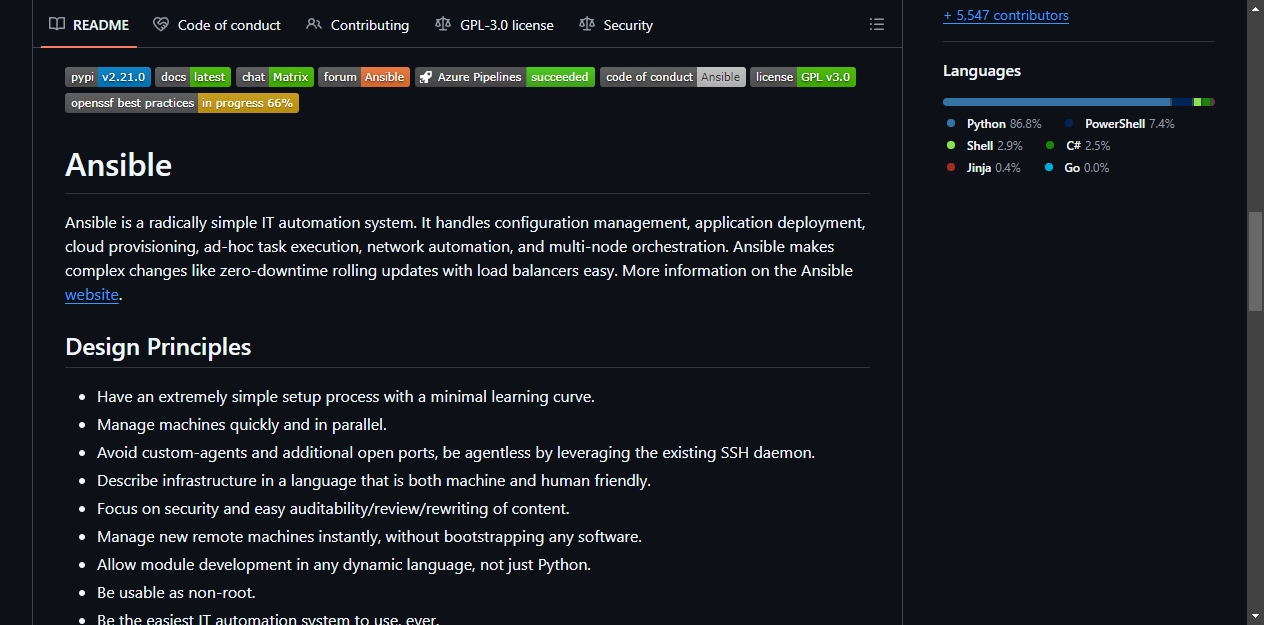Open the license GPL v3.0 badge
The height and width of the screenshot is (625, 1264).
click(803, 77)
